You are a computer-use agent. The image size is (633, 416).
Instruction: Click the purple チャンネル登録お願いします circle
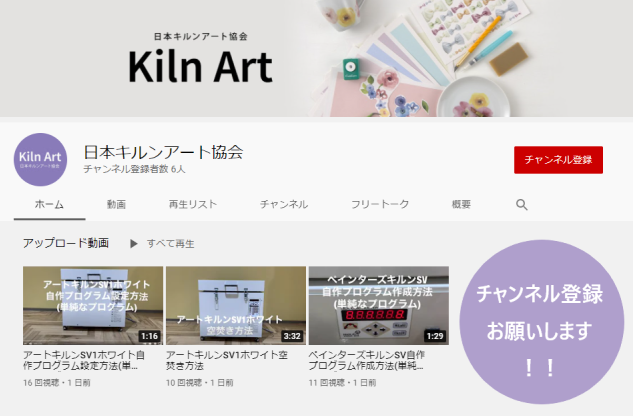[x=541, y=322]
